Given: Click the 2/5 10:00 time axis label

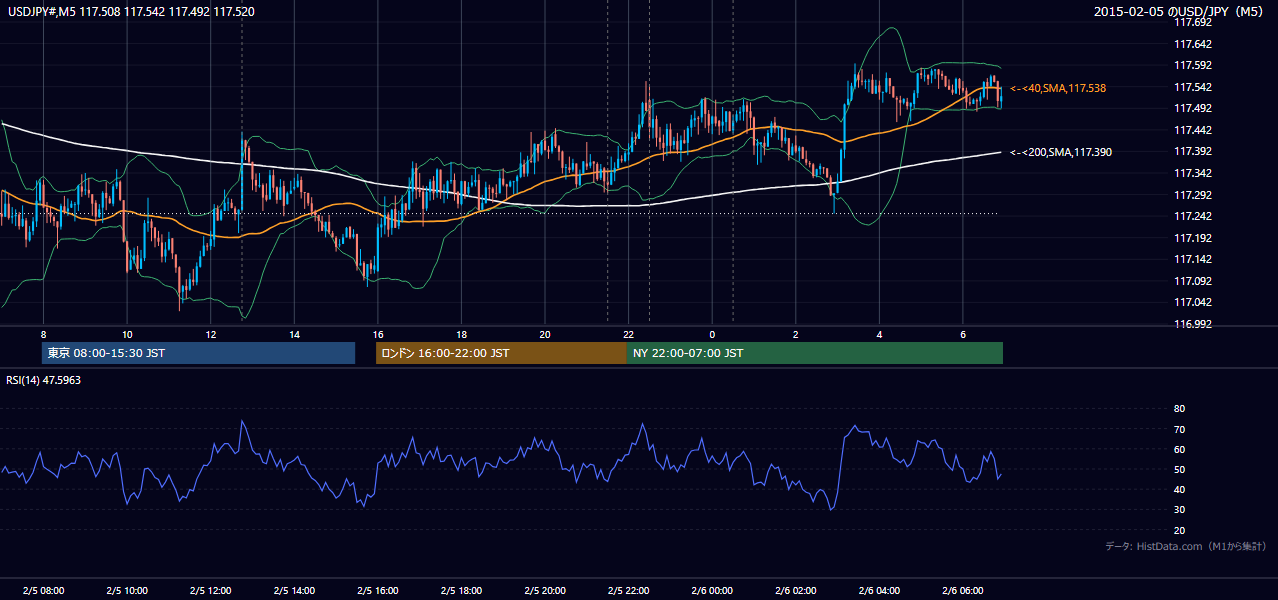Looking at the screenshot, I should (127, 591).
